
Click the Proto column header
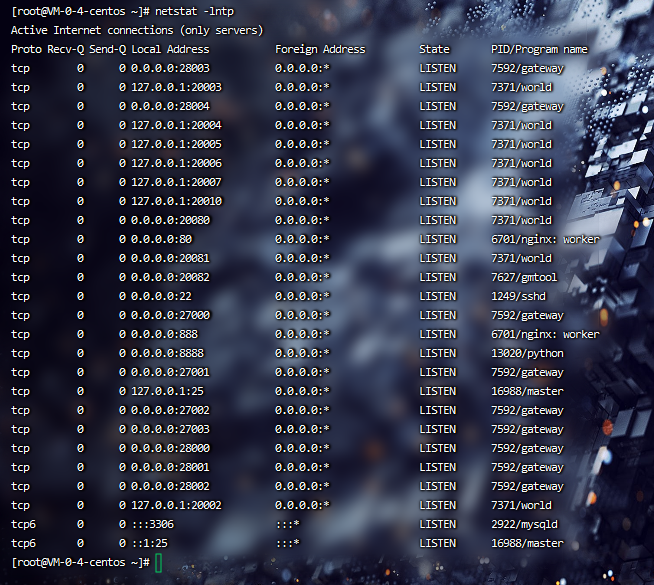[x=26, y=49]
